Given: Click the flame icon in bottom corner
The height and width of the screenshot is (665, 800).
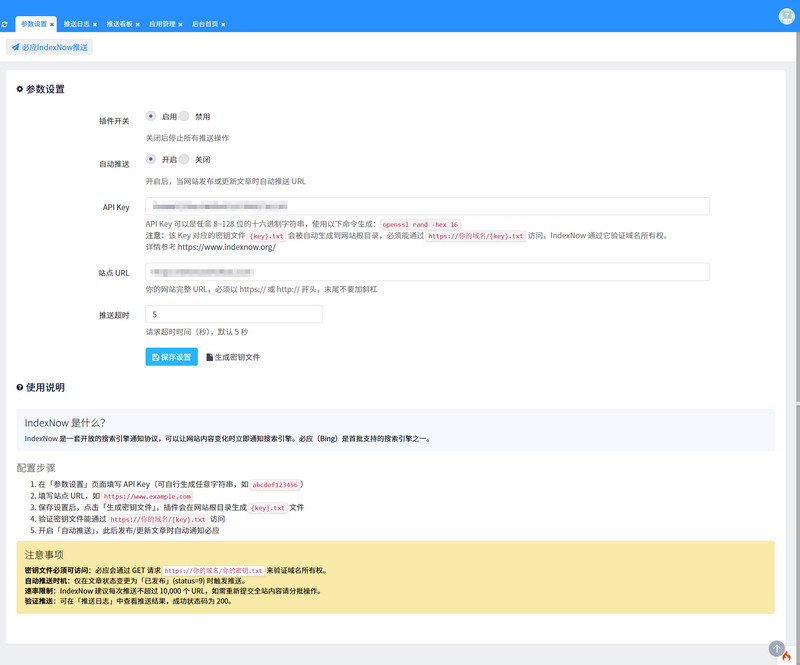Looking at the screenshot, I should pyautogui.click(x=786, y=656).
